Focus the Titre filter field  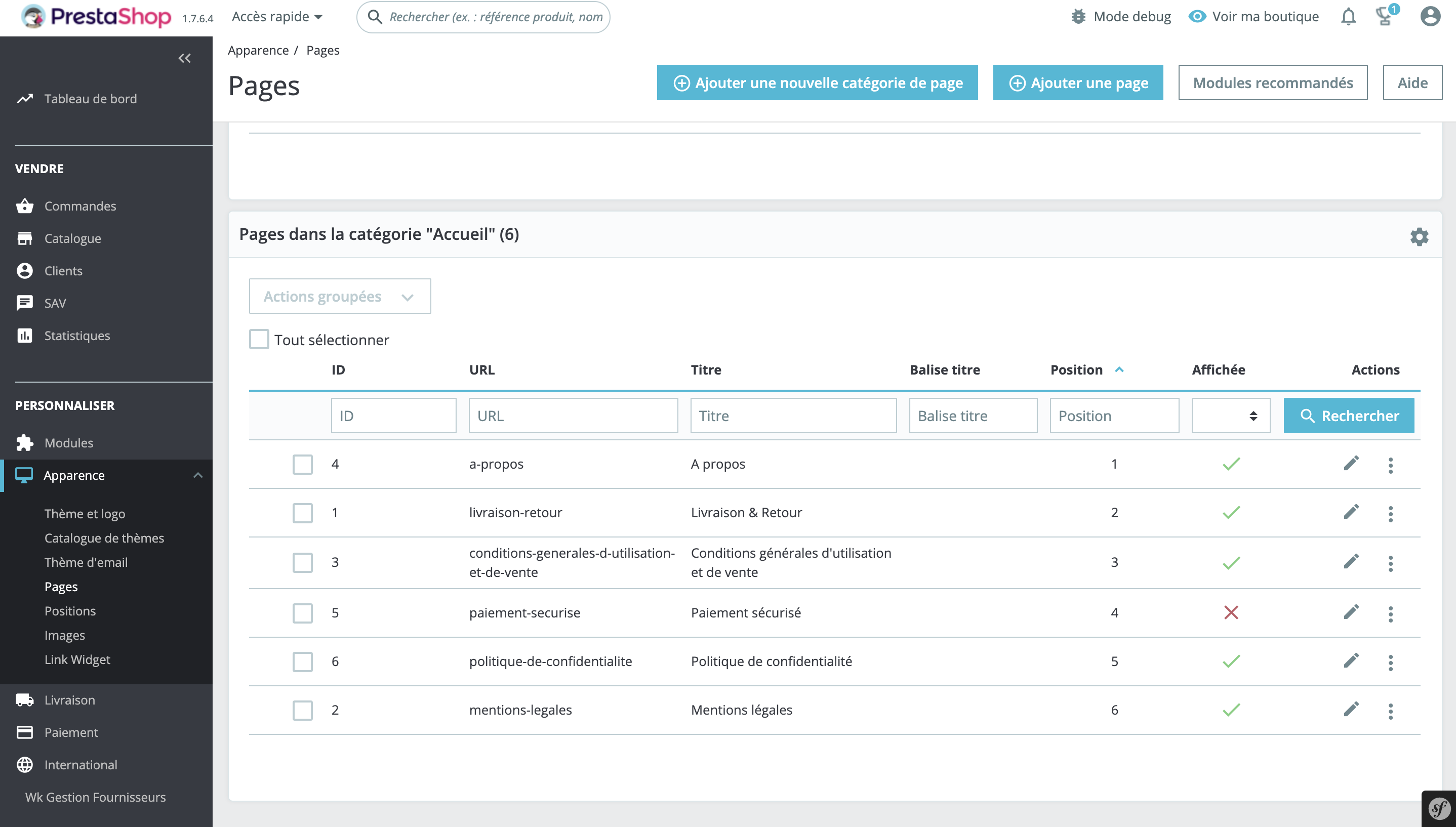(x=794, y=416)
